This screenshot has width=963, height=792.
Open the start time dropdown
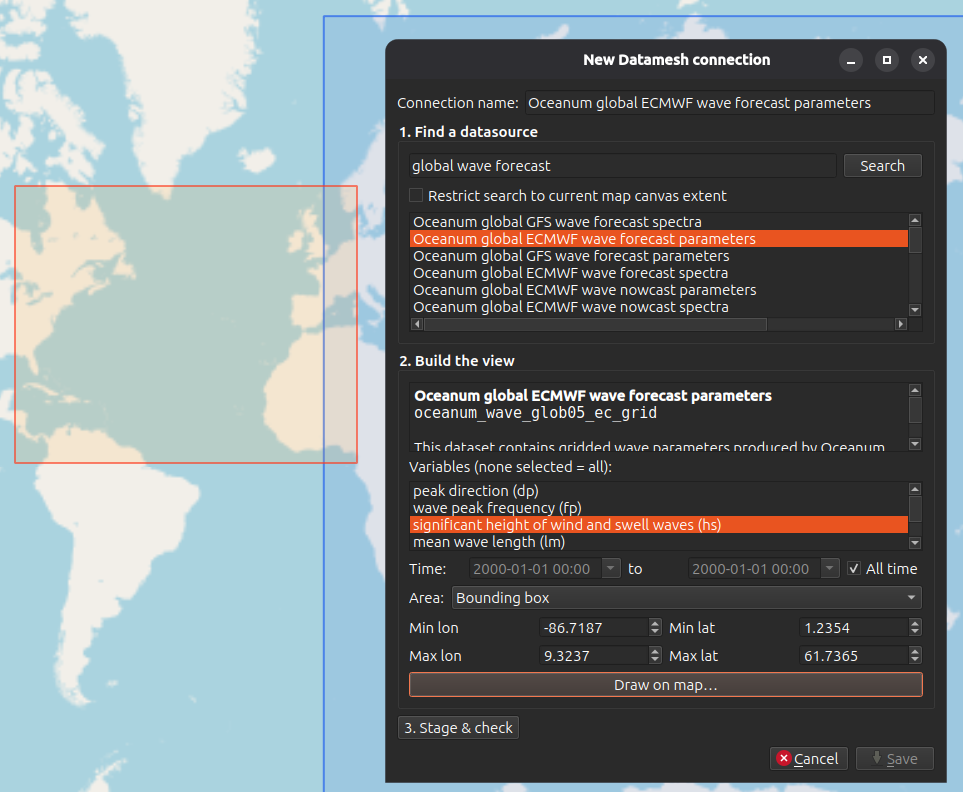(610, 569)
